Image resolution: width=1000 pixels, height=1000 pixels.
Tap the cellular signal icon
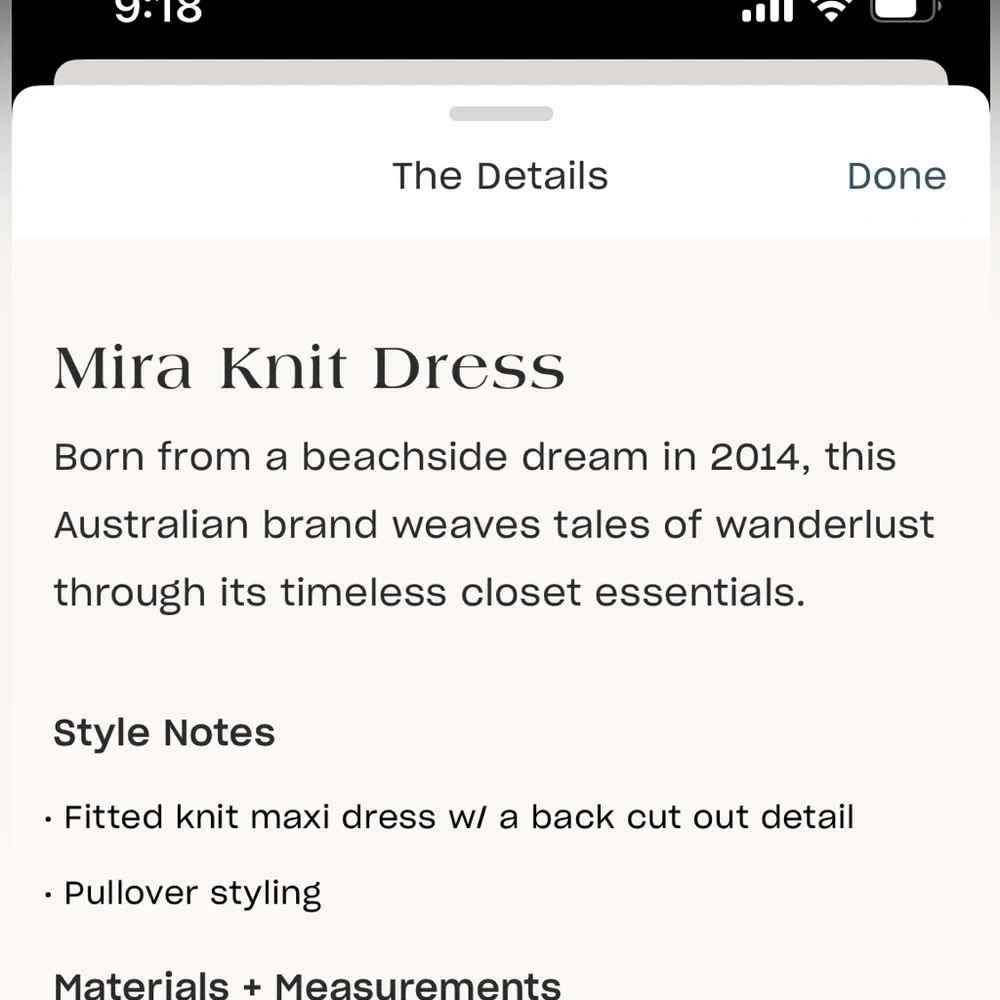(x=767, y=11)
